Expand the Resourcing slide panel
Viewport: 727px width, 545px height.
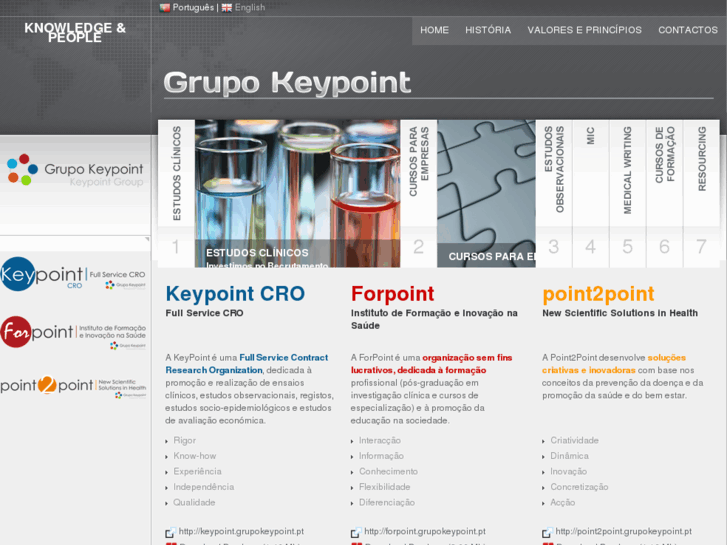tap(701, 193)
